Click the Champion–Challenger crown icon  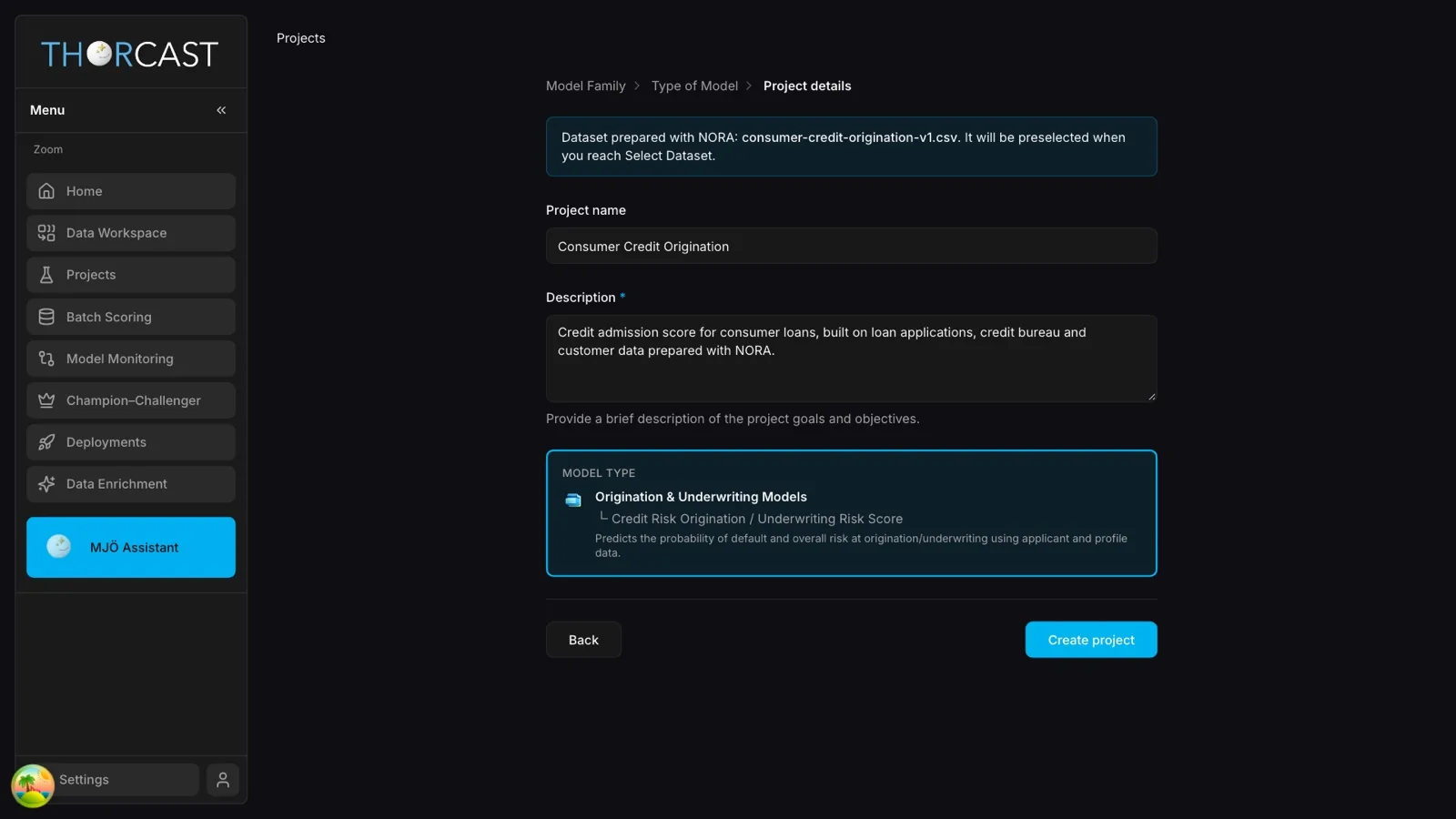pos(46,400)
